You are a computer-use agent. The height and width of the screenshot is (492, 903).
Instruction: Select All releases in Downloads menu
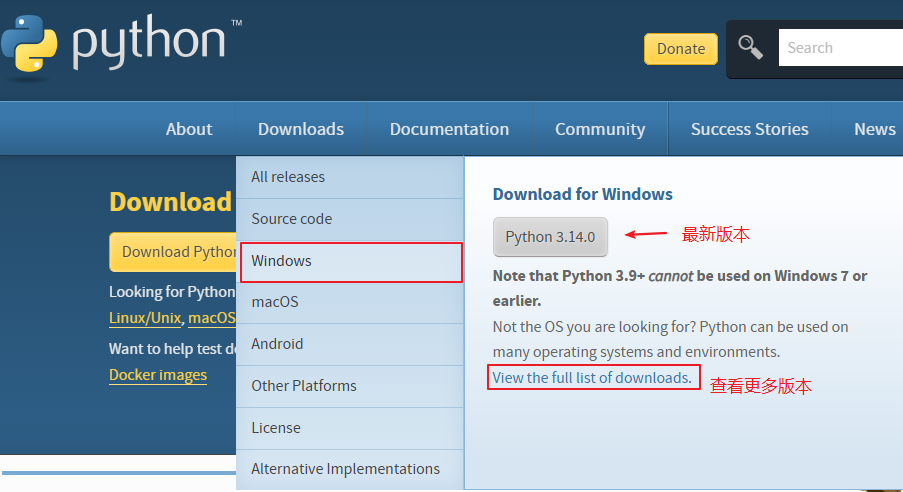tap(350, 177)
